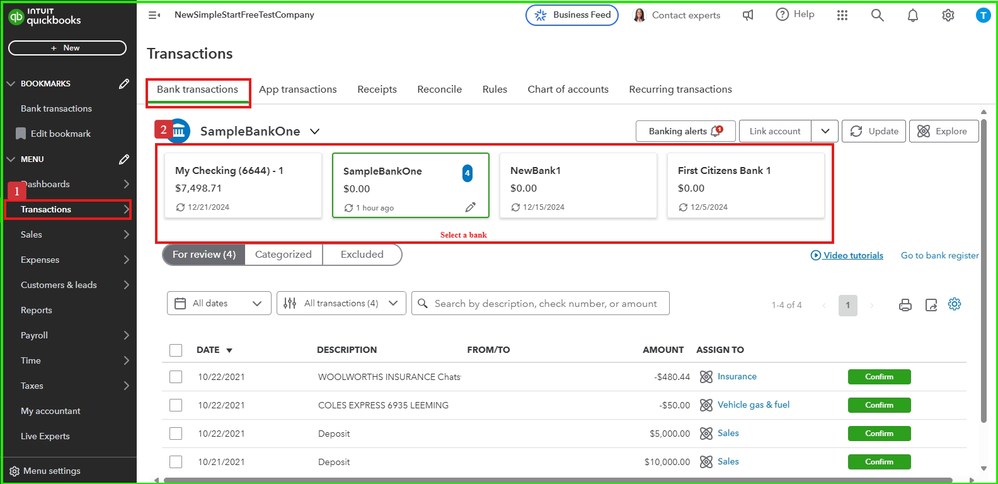Open the settings gear in header
Screen dimensions: 998x484
(x=948, y=16)
